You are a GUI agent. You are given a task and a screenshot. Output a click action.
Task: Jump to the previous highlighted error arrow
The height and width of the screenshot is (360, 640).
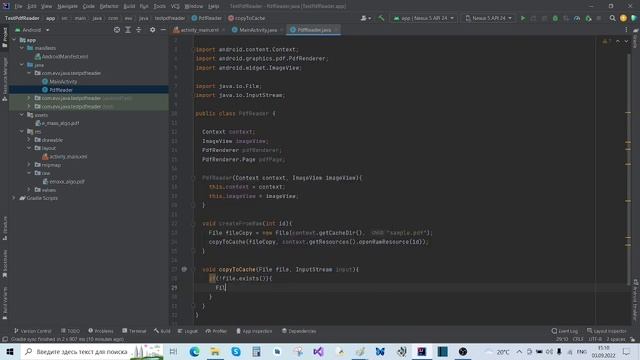(618, 41)
